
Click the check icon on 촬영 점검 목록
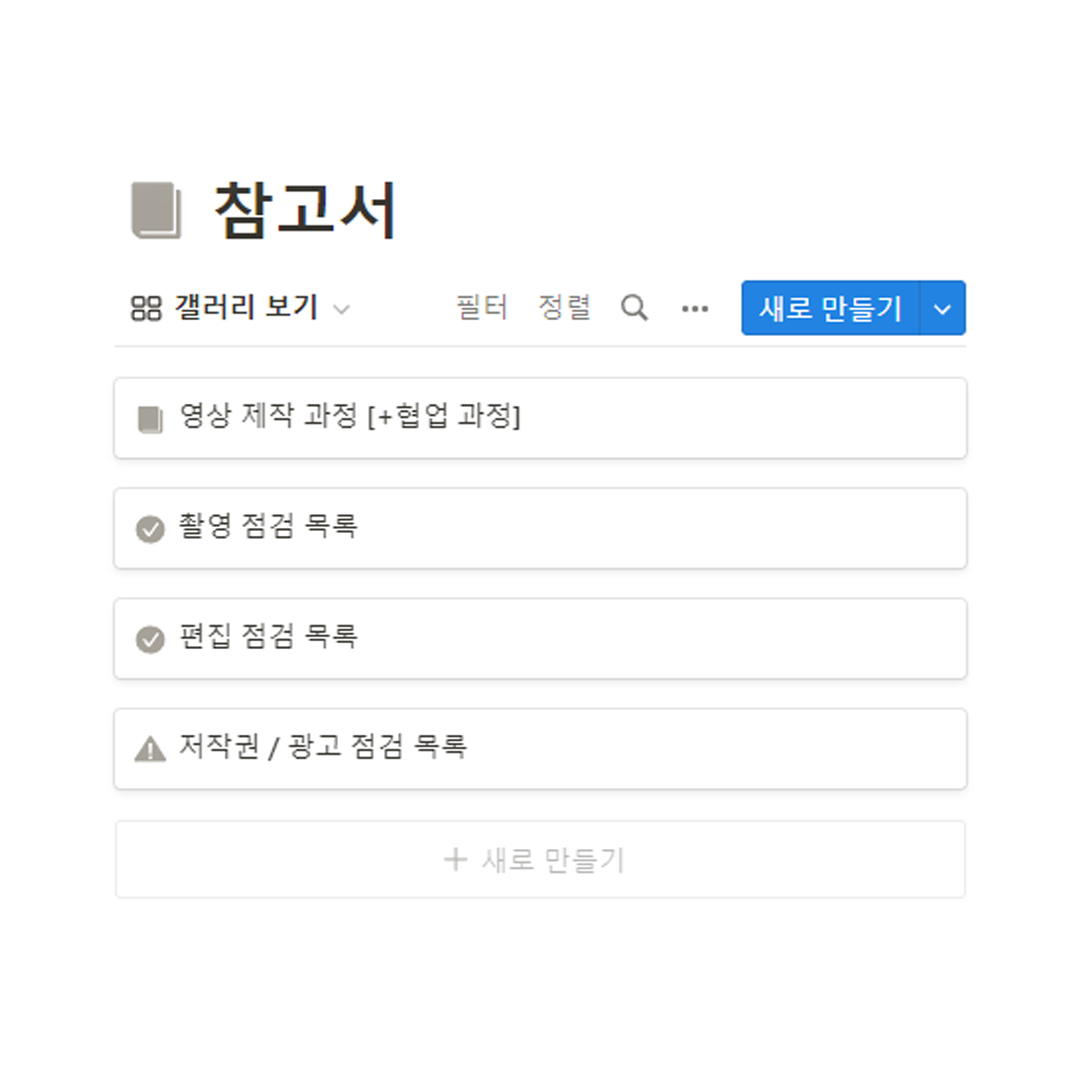[x=150, y=529]
